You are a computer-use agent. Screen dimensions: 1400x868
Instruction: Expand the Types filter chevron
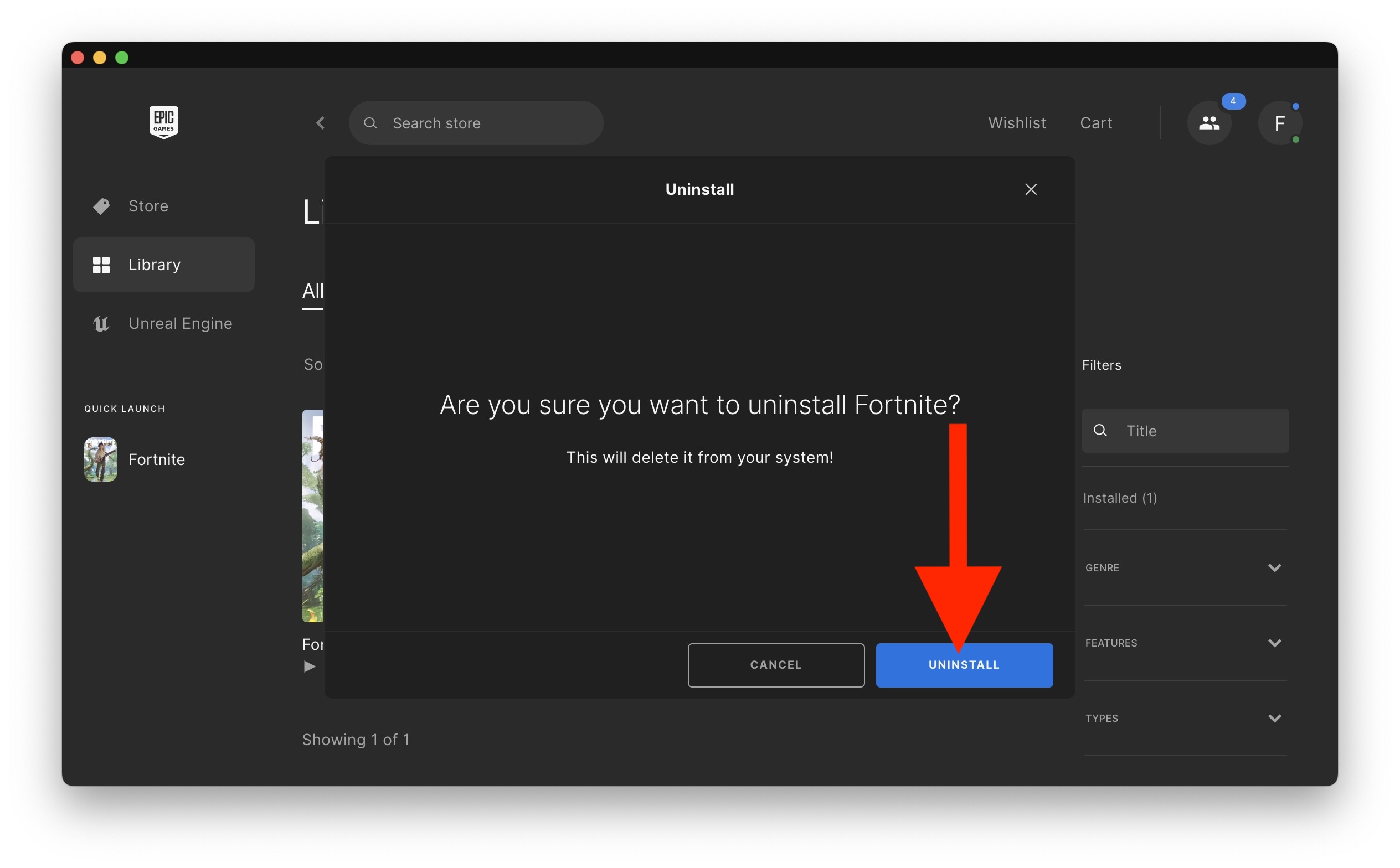tap(1274, 717)
